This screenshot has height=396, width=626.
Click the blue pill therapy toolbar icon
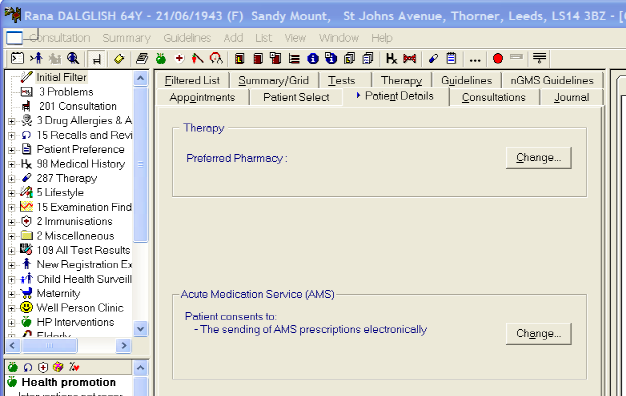click(x=433, y=59)
